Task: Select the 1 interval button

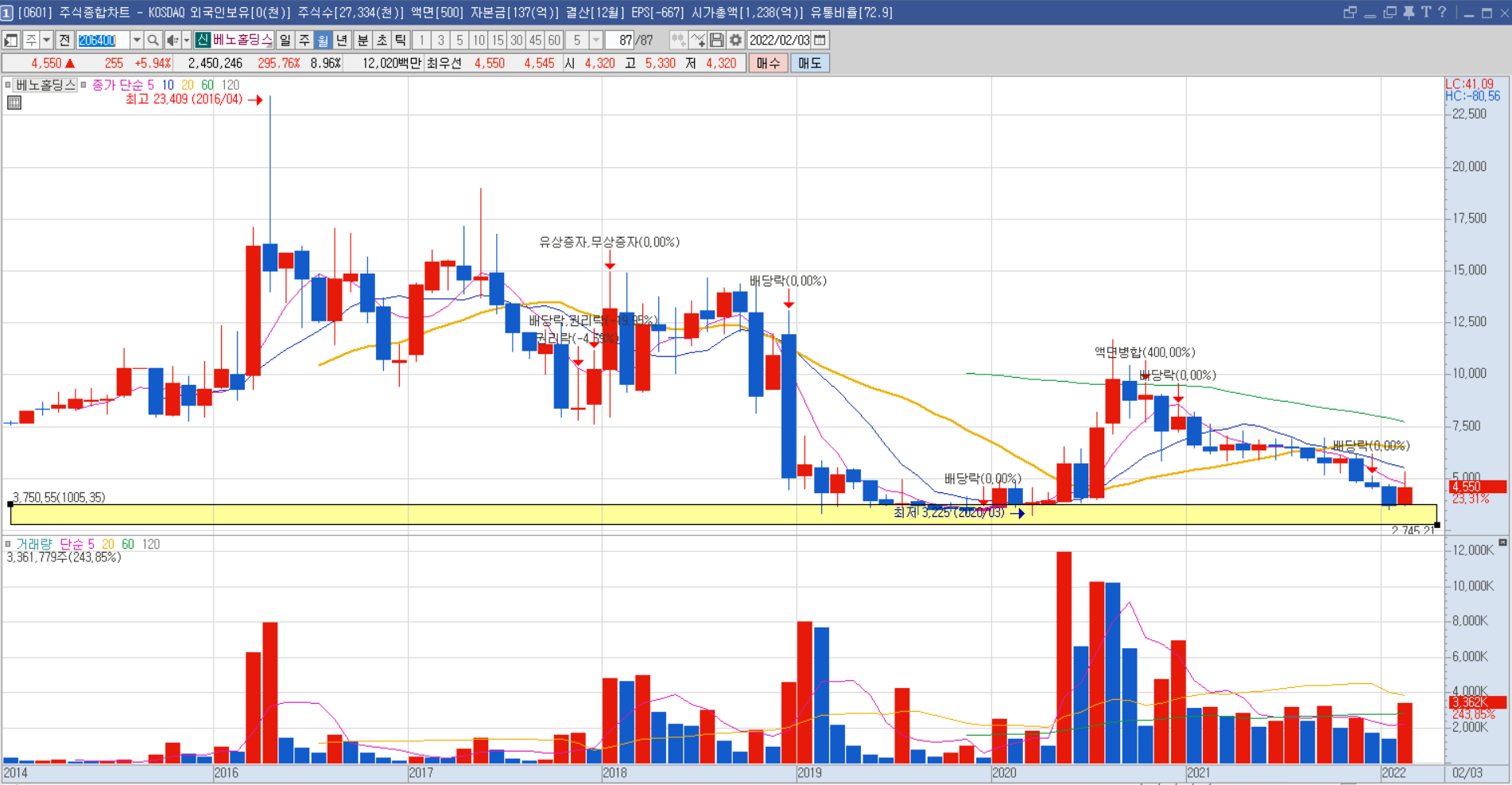Action: (422, 40)
